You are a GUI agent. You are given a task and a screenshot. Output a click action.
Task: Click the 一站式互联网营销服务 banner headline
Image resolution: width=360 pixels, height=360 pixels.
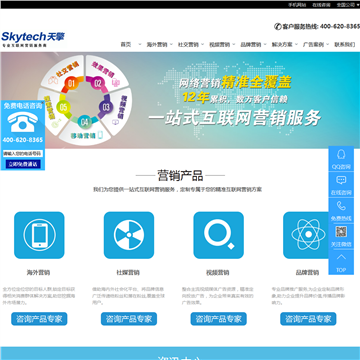[x=235, y=118]
